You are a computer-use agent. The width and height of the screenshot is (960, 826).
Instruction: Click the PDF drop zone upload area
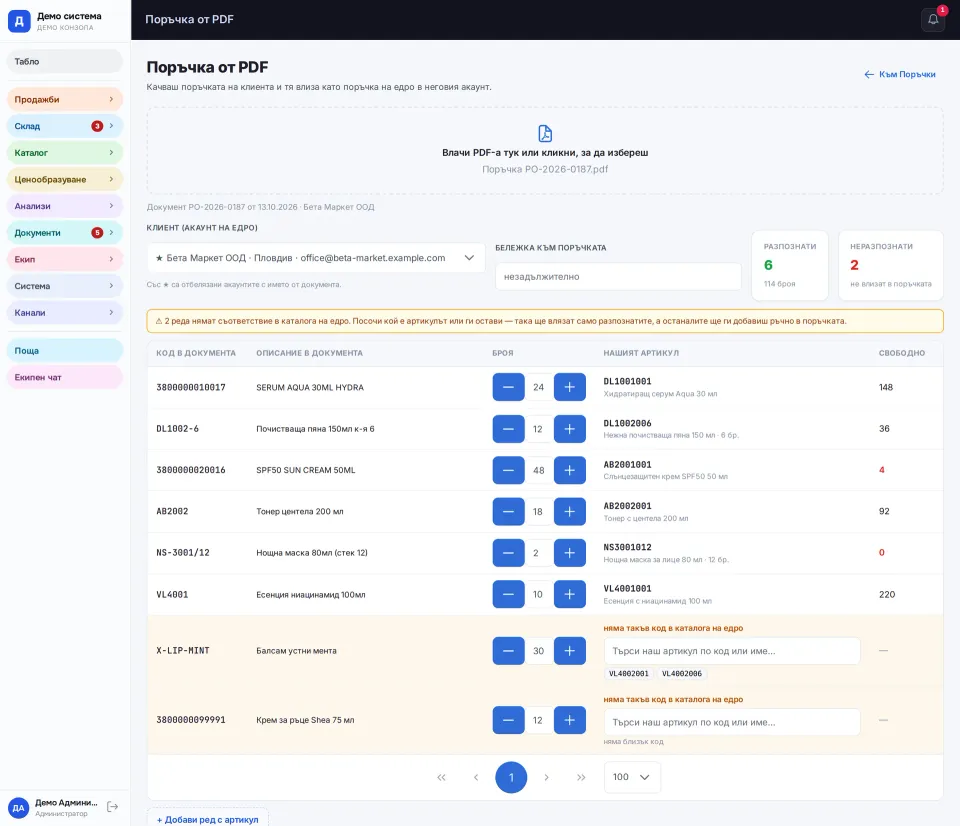545,151
